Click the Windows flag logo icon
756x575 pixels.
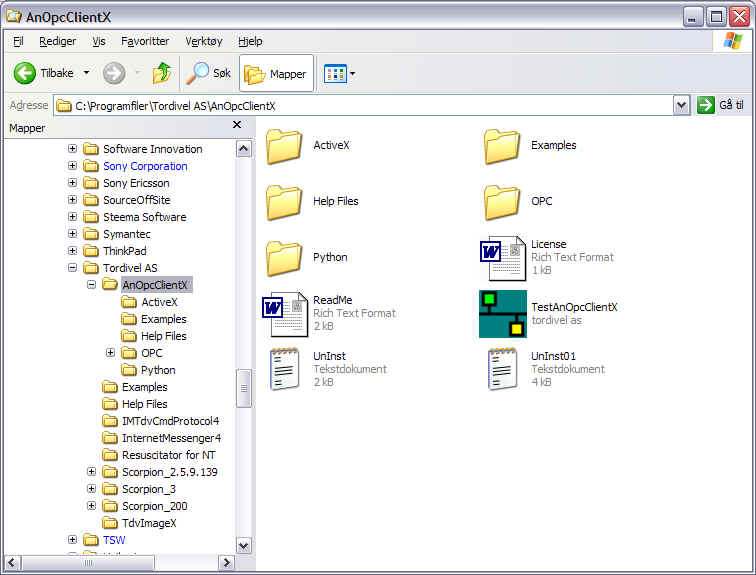733,41
